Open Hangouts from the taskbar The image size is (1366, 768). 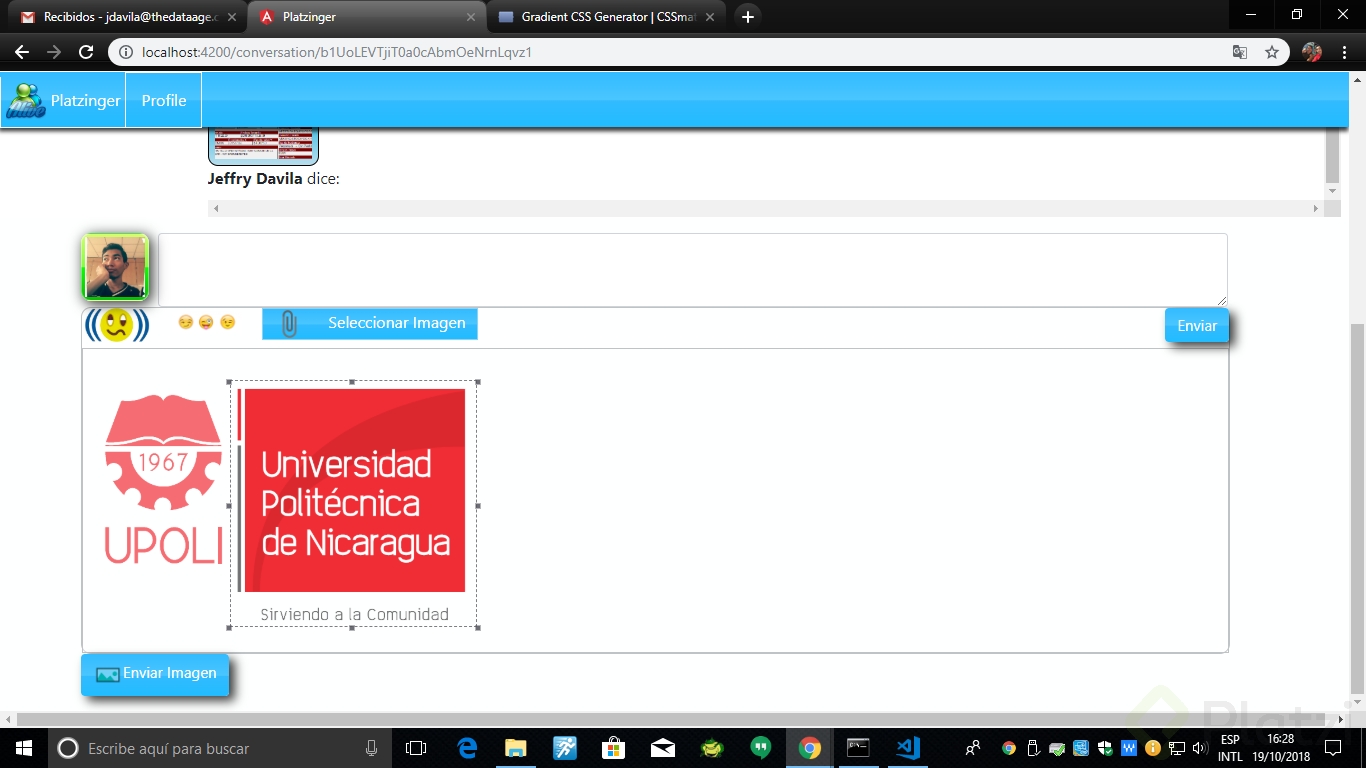click(x=760, y=748)
